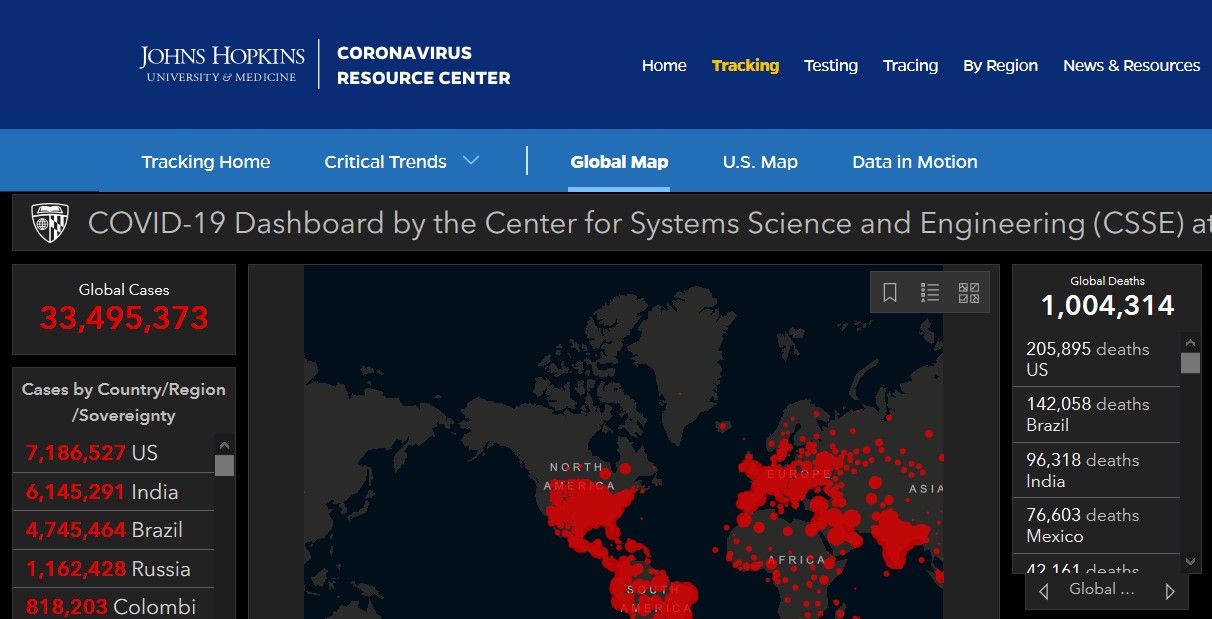The height and width of the screenshot is (619, 1212).
Task: Open the map bookmarks icon
Action: pyautogui.click(x=890, y=292)
